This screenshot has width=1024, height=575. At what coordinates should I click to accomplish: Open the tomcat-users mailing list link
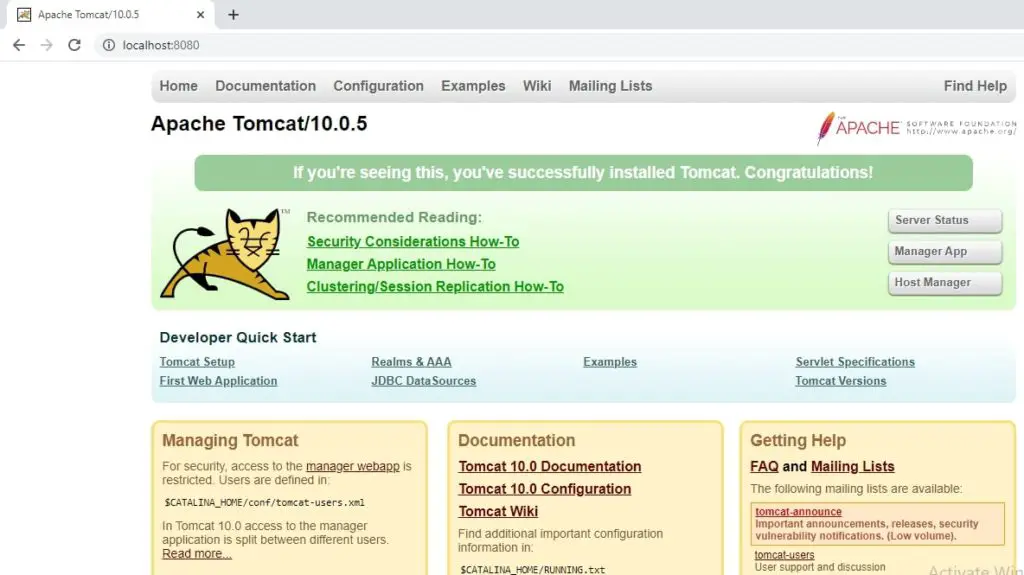click(x=784, y=555)
